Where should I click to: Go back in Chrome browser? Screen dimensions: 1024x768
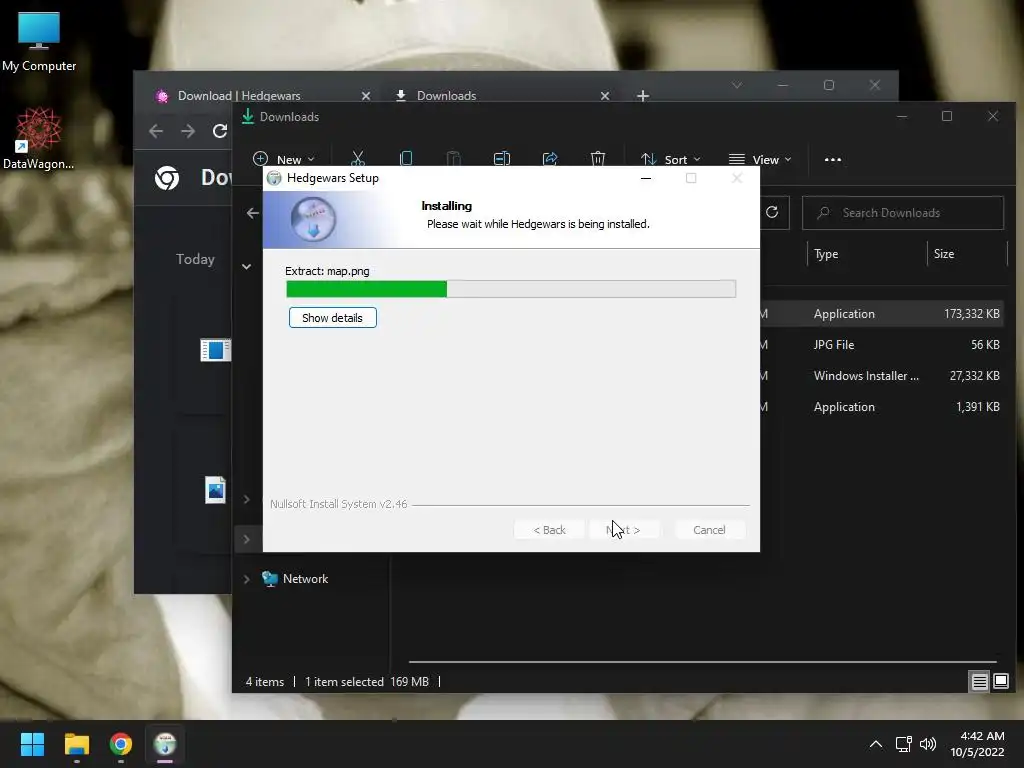click(x=156, y=131)
